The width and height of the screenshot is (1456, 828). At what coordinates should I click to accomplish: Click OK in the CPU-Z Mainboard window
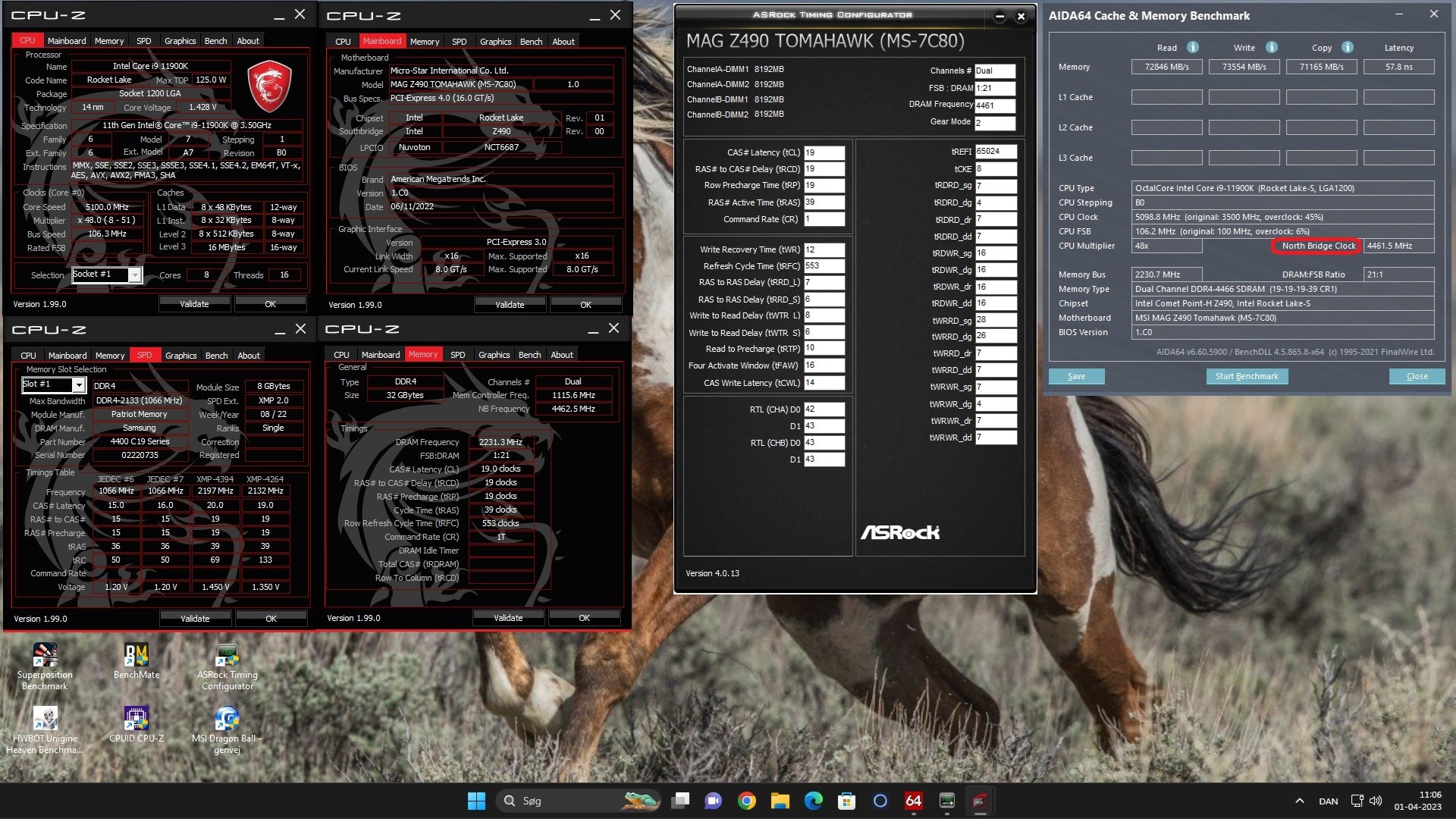pos(585,305)
